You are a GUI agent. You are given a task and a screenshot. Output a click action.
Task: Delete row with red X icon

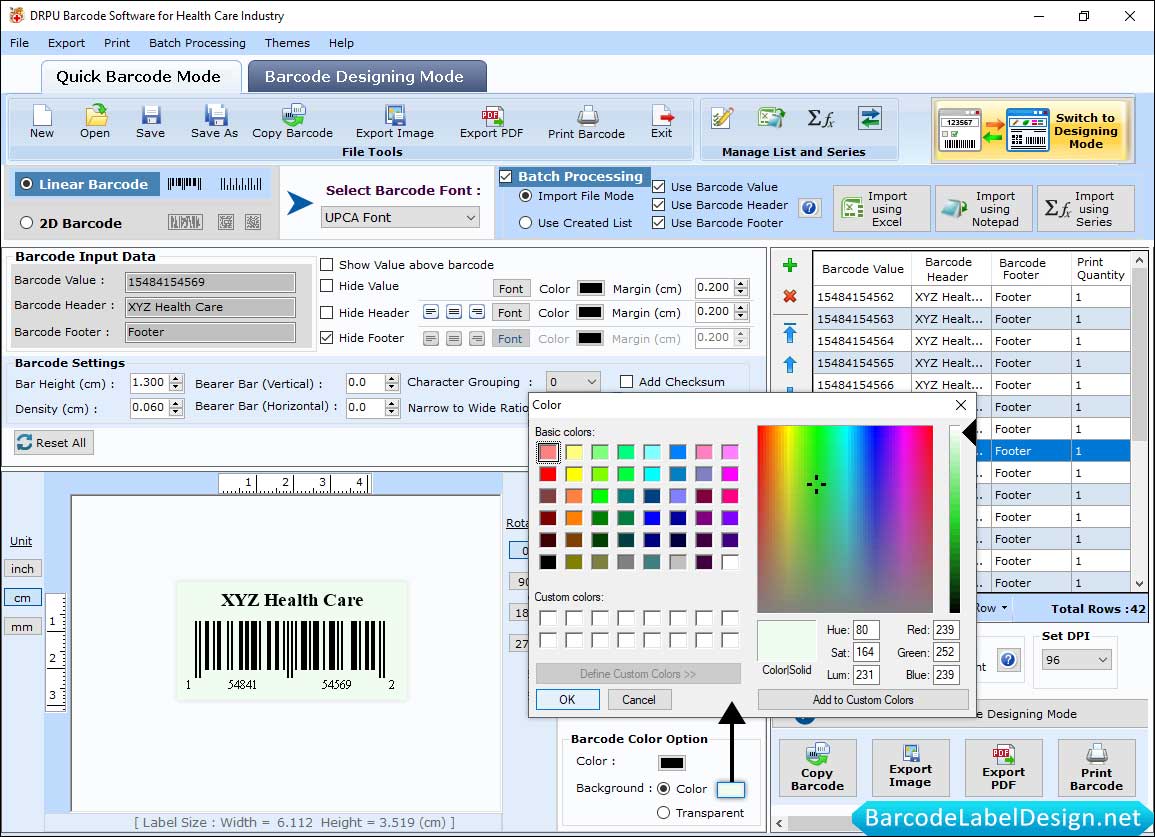pos(790,296)
